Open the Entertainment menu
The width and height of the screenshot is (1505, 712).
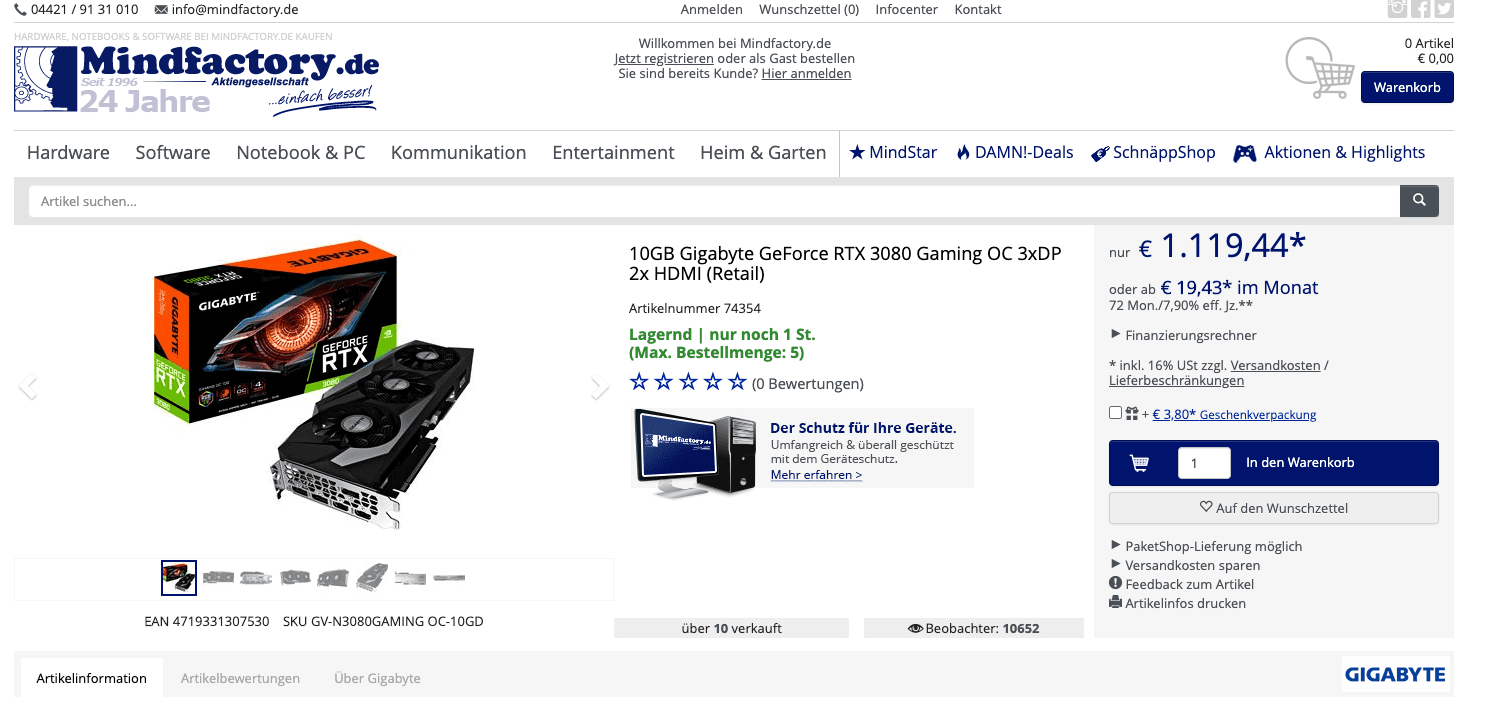click(613, 153)
